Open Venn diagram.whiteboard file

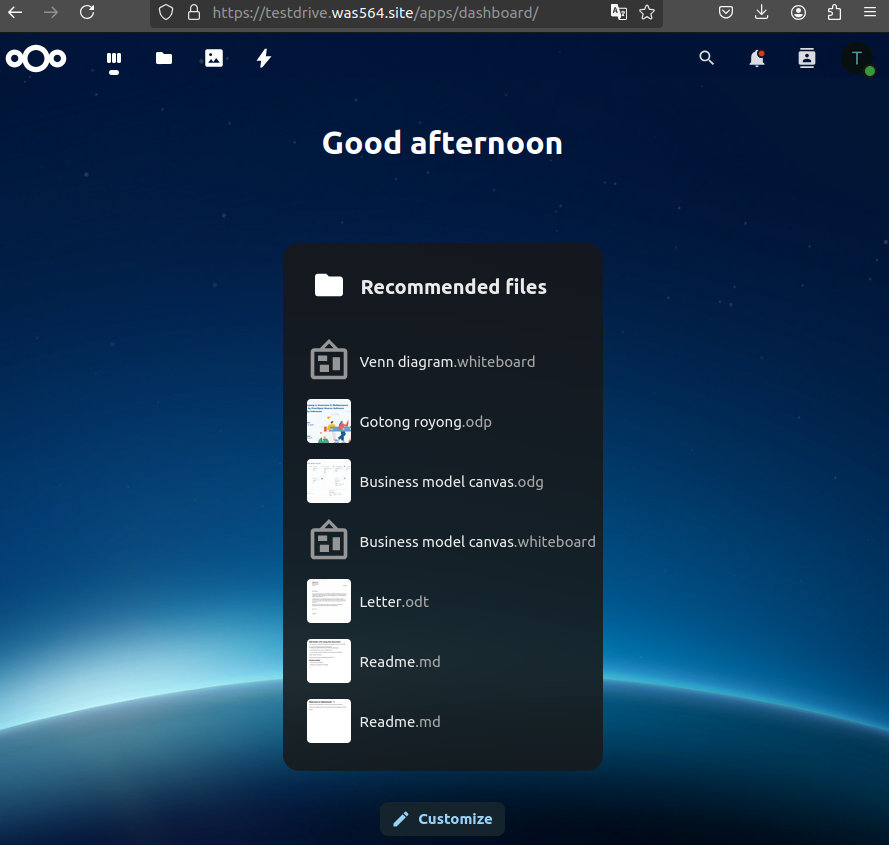click(x=443, y=361)
